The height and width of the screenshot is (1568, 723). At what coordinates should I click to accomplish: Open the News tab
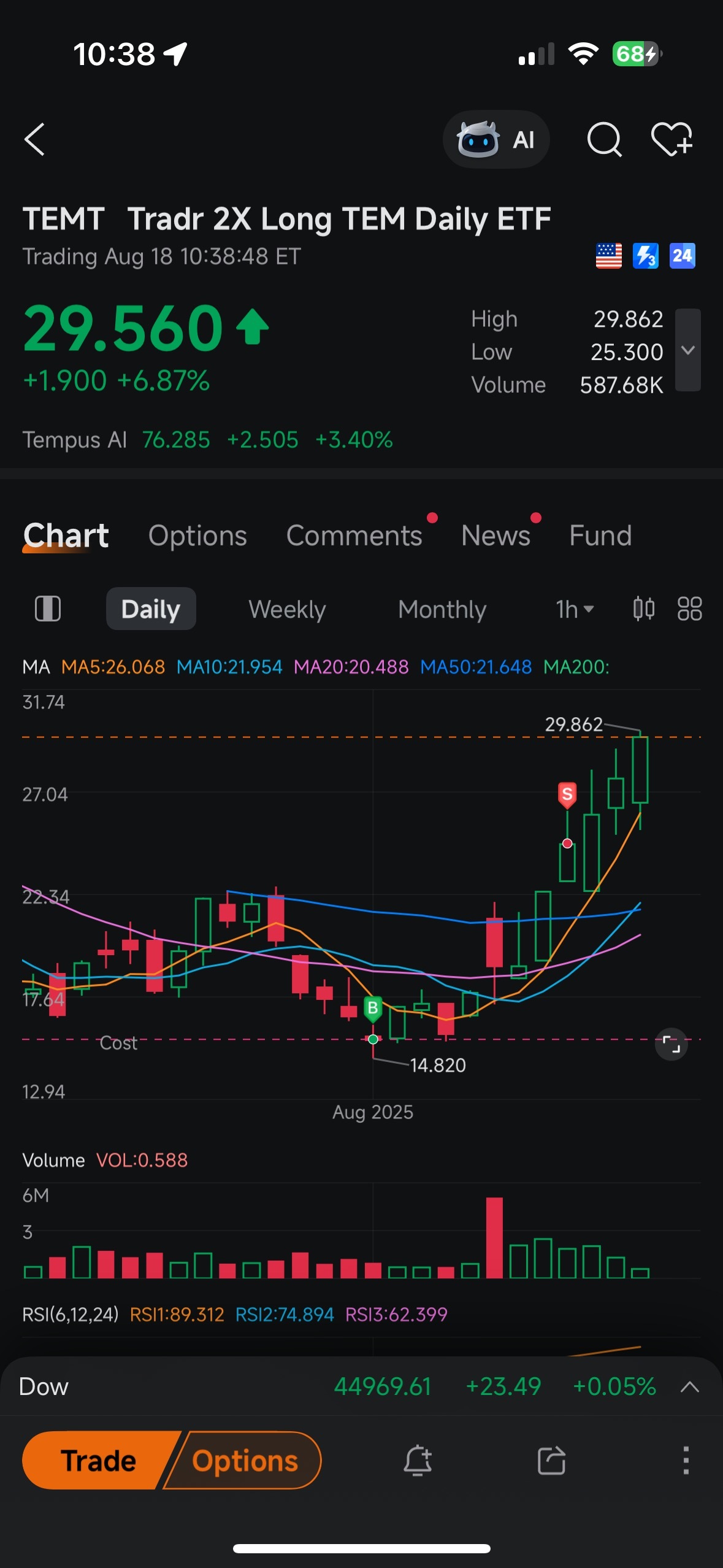495,536
